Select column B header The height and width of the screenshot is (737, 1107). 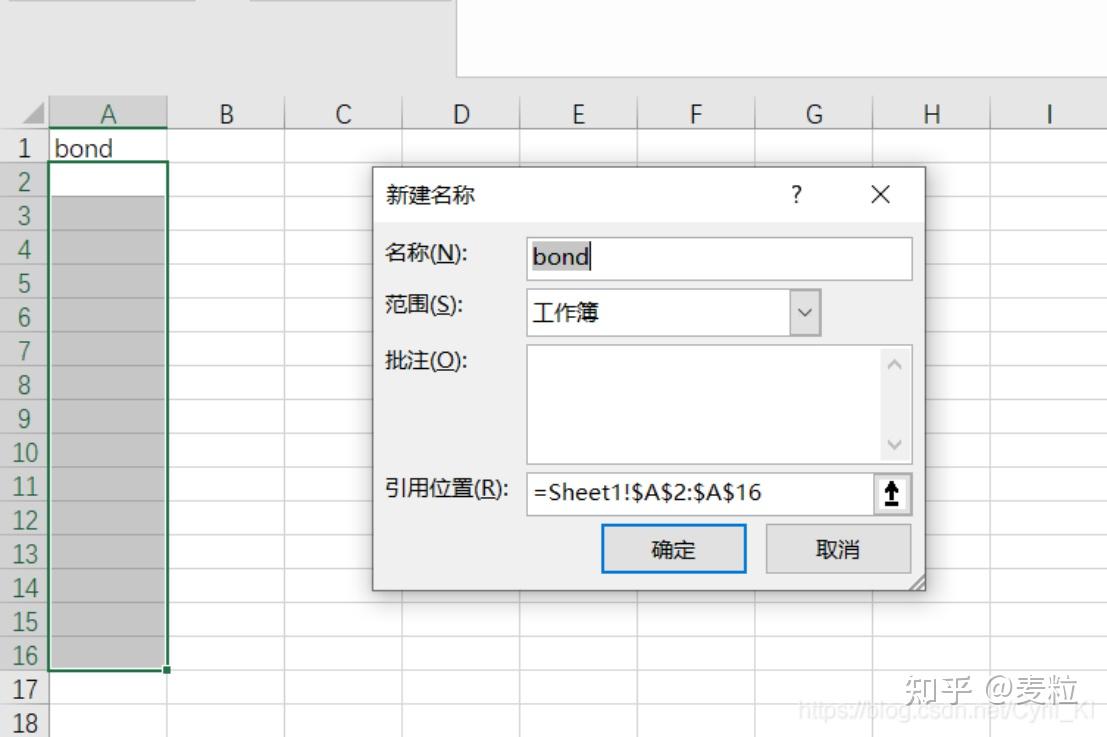pyautogui.click(x=226, y=113)
